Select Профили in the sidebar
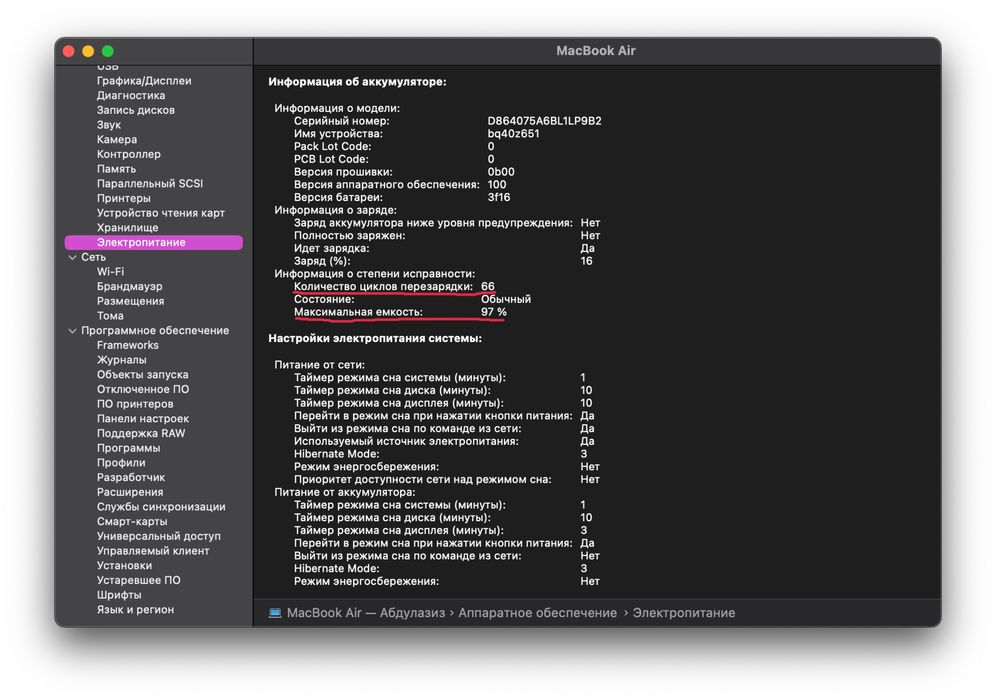The image size is (996, 700). [x=121, y=462]
